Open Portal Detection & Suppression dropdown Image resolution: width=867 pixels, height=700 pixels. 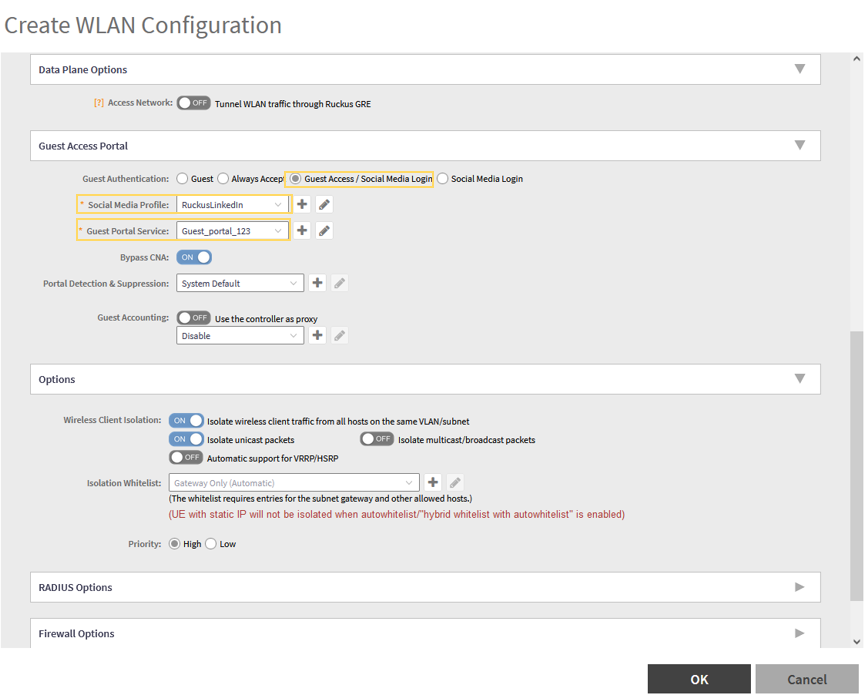tap(240, 283)
